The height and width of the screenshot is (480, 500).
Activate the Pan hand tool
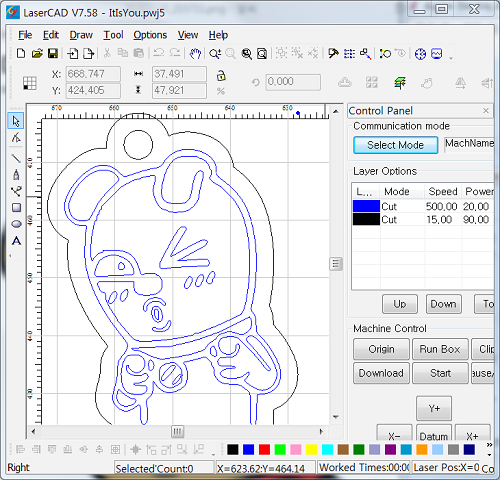pos(195,53)
